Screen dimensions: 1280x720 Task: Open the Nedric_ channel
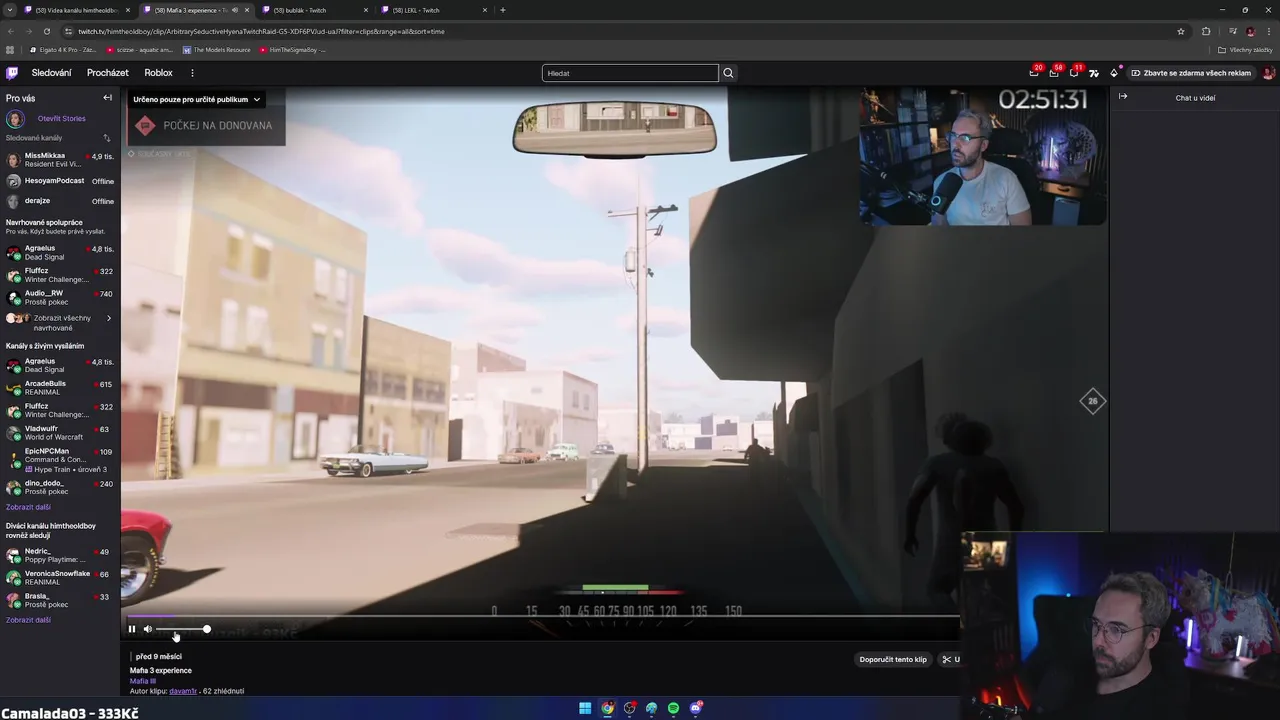[x=60, y=555]
